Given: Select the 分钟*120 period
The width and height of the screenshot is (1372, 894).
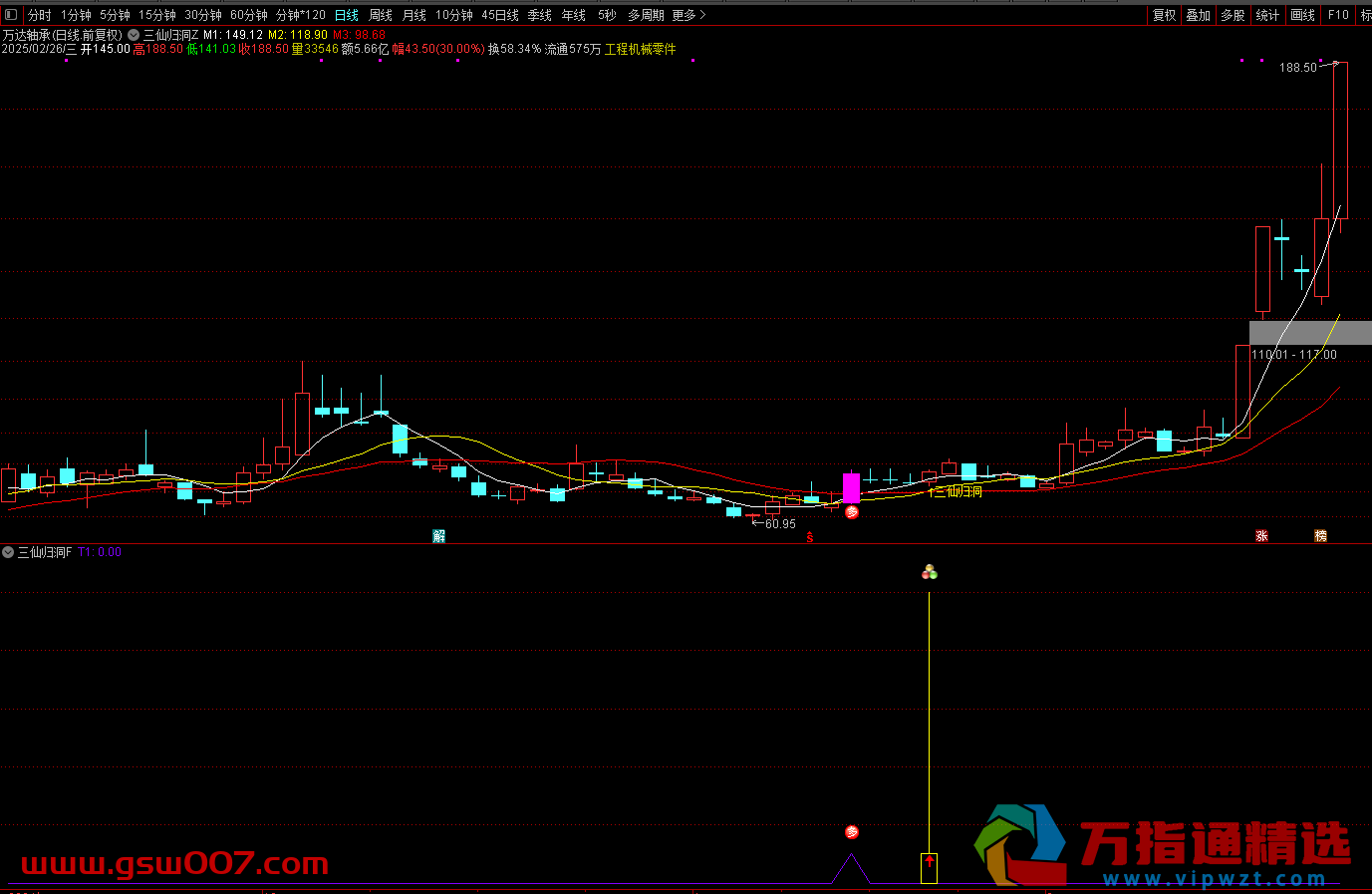Looking at the screenshot, I should 301,15.
